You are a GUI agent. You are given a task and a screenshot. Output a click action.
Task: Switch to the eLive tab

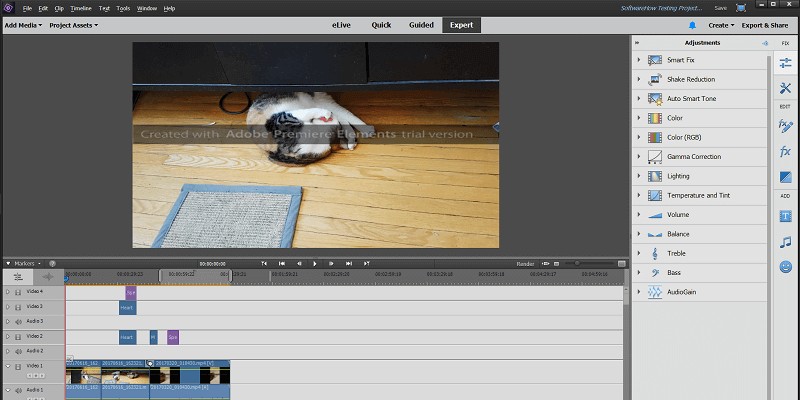[x=341, y=25]
